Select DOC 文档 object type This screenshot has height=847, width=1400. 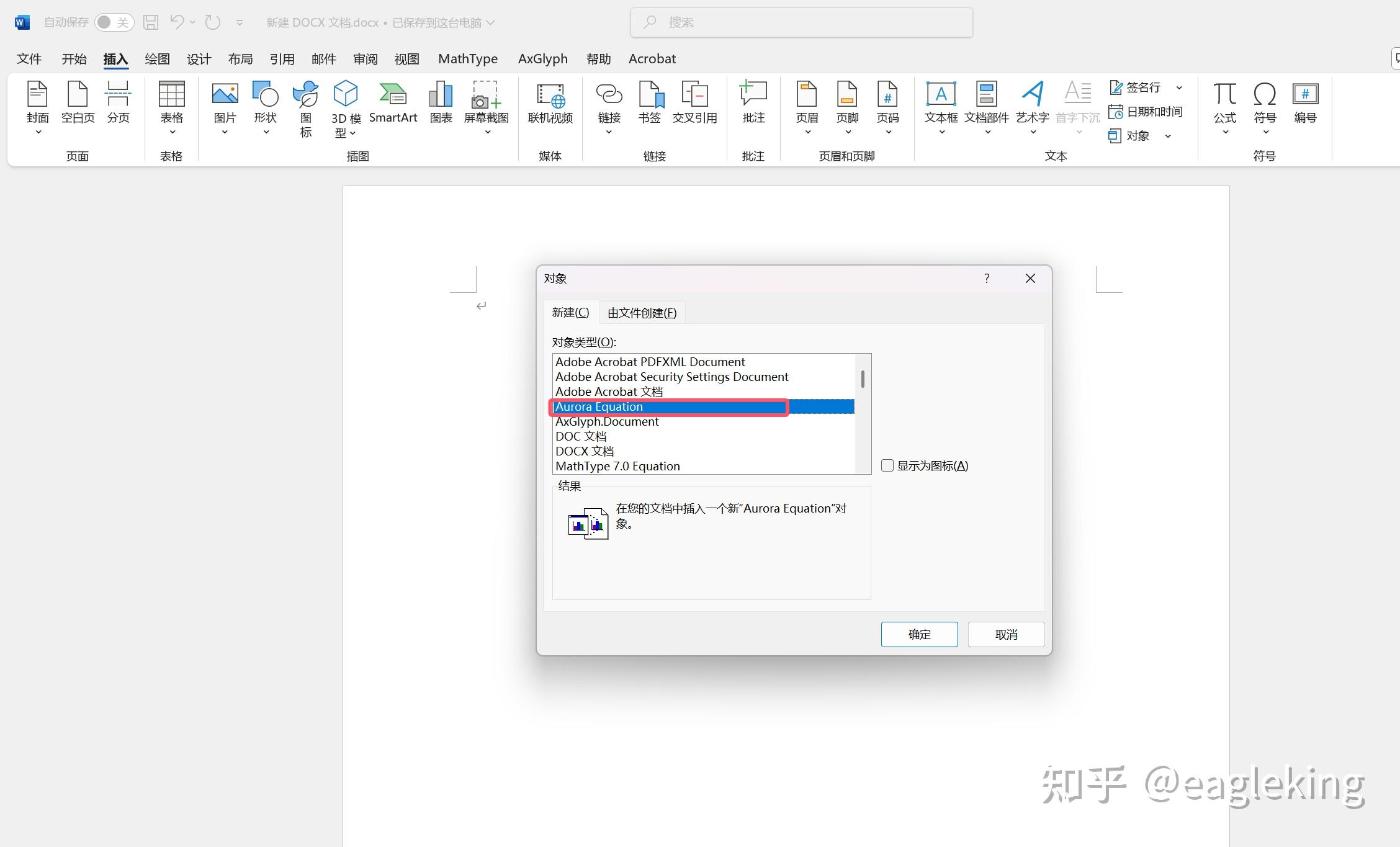click(x=703, y=436)
